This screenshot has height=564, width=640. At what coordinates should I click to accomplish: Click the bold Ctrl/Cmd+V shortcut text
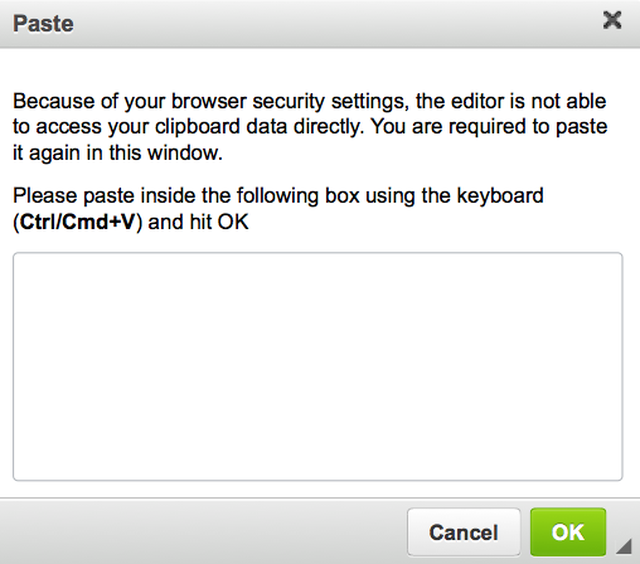(78, 222)
